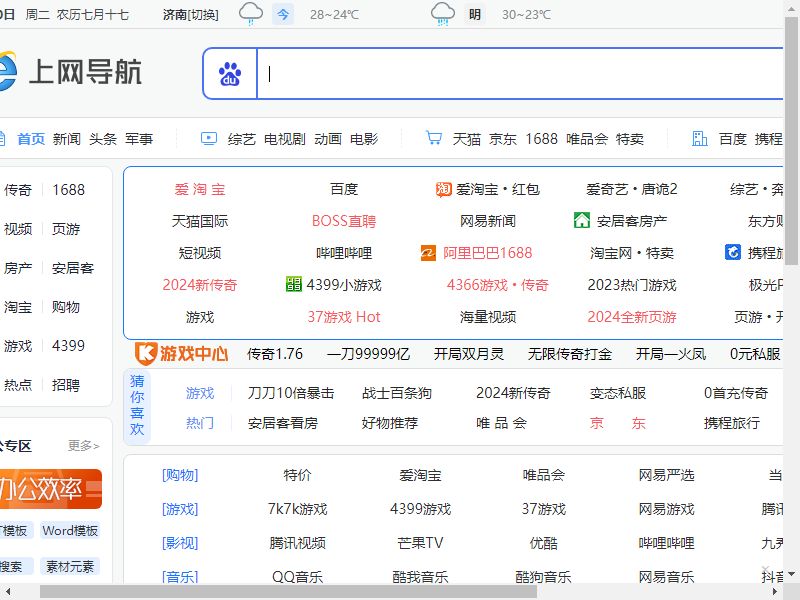This screenshot has height=600, width=800.
Task: Open the 军事 nav item
Action: pos(139,139)
